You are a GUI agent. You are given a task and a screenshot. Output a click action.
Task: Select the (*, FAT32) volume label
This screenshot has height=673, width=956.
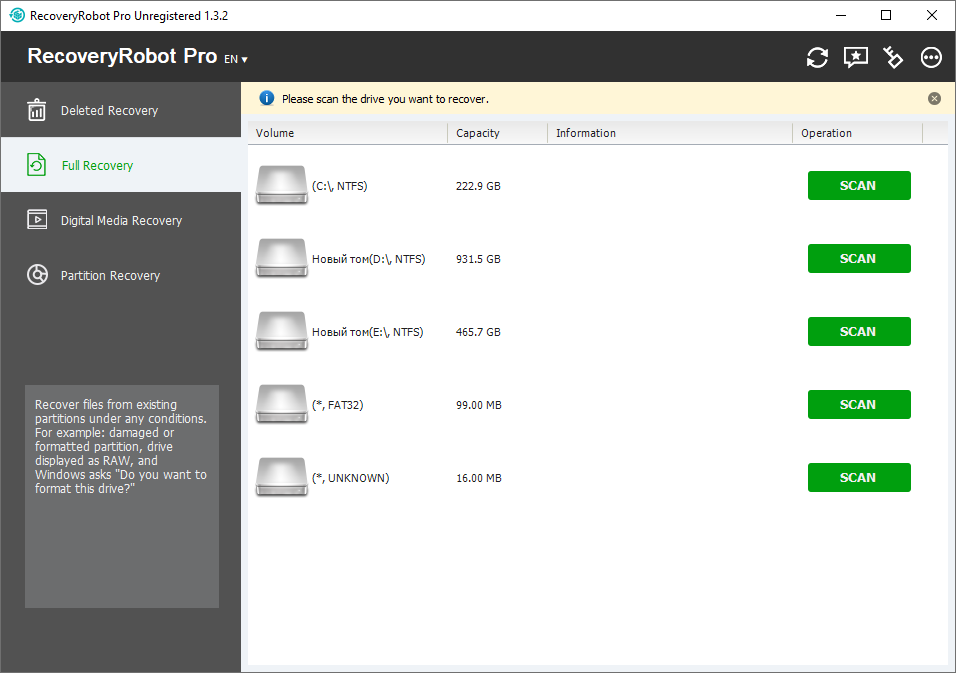[x=338, y=405]
